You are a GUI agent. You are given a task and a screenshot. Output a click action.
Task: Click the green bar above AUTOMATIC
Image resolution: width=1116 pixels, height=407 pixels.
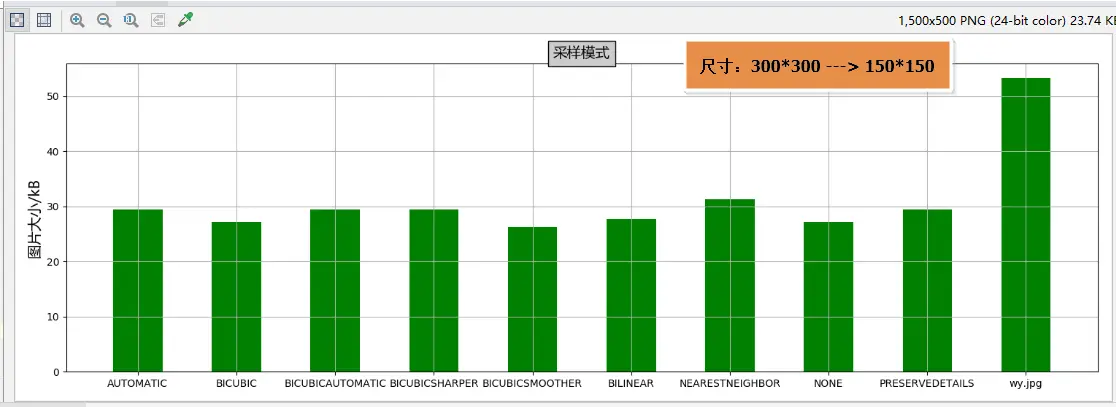pyautogui.click(x=138, y=290)
